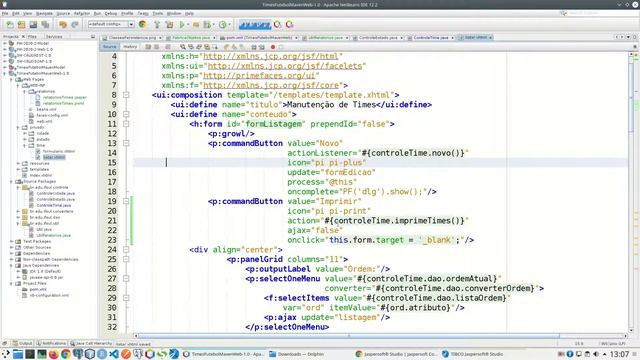Image resolution: width=640 pixels, height=360 pixels.
Task: Open the File menu
Action: (5, 13)
